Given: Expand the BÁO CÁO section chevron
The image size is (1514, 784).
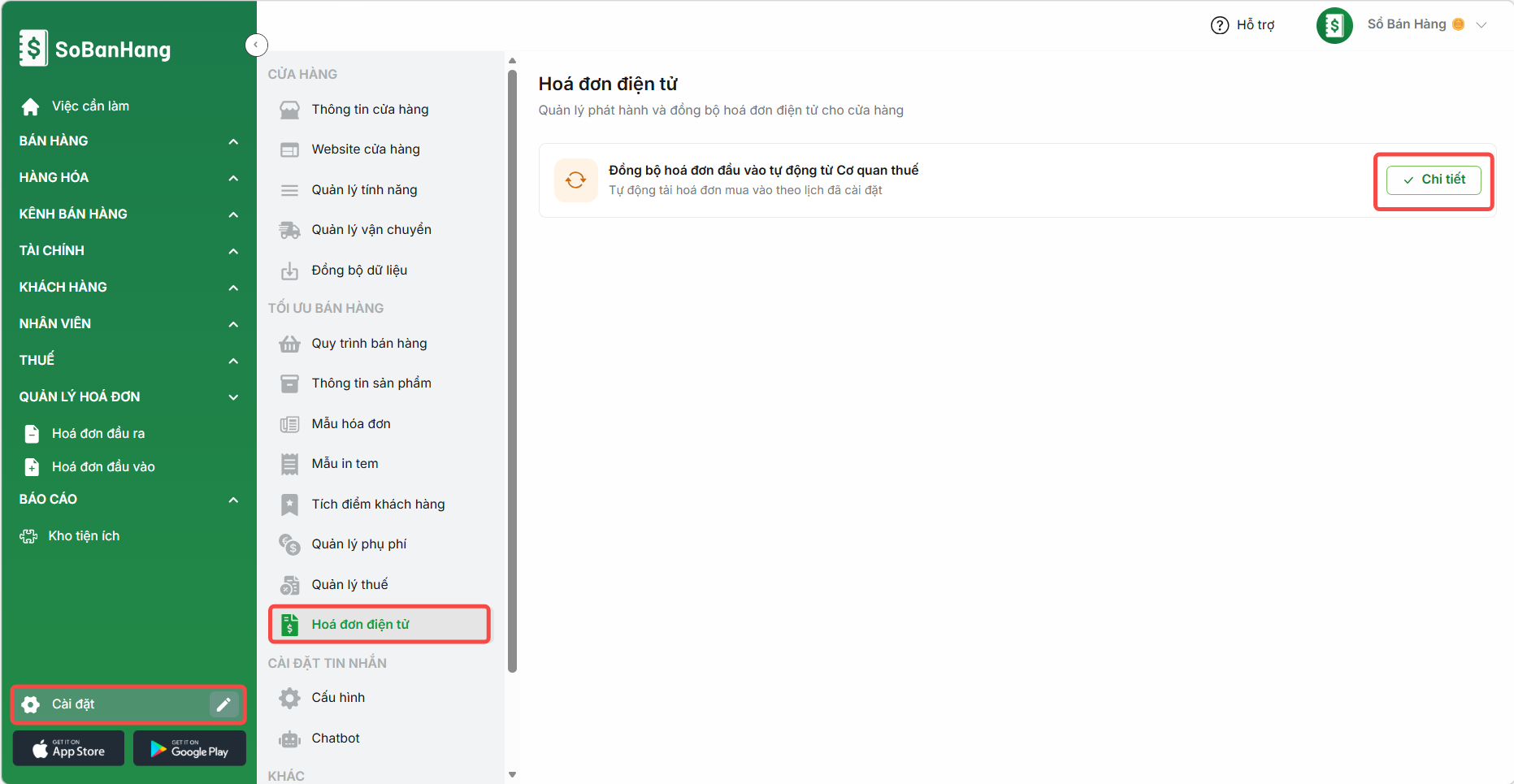Looking at the screenshot, I should click(x=233, y=500).
